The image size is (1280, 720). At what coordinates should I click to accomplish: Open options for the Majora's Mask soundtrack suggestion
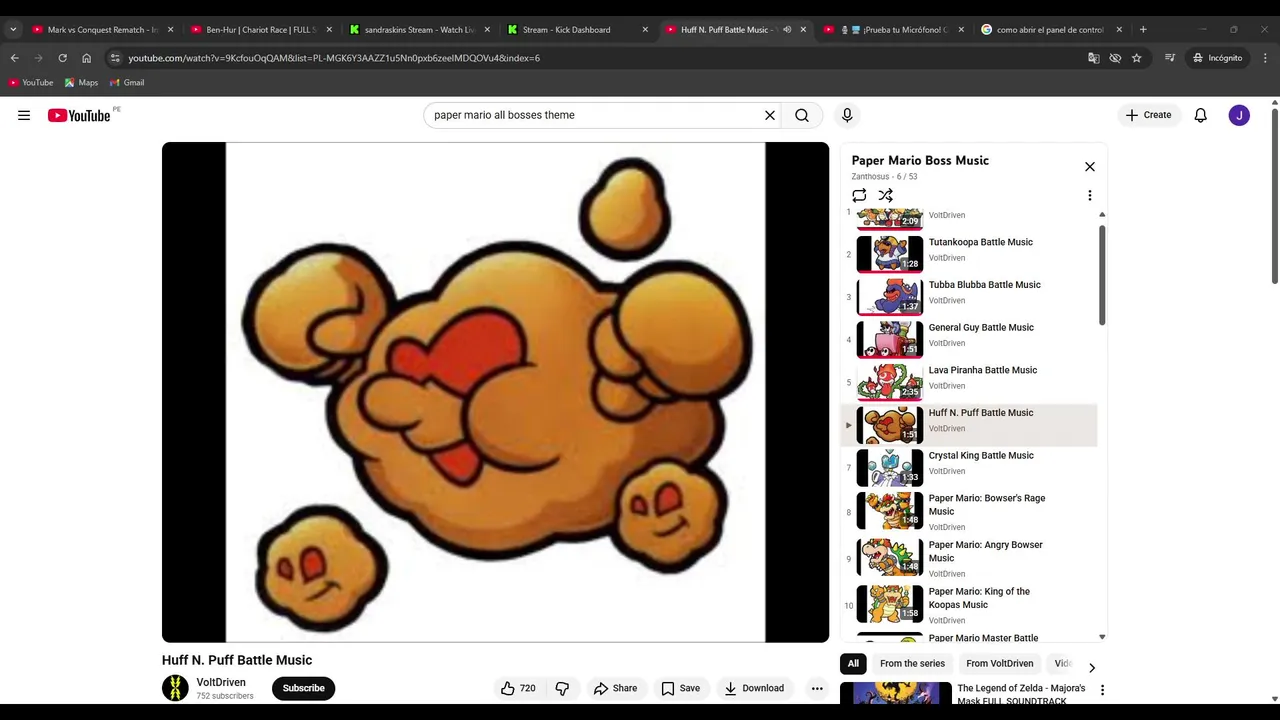1102,690
